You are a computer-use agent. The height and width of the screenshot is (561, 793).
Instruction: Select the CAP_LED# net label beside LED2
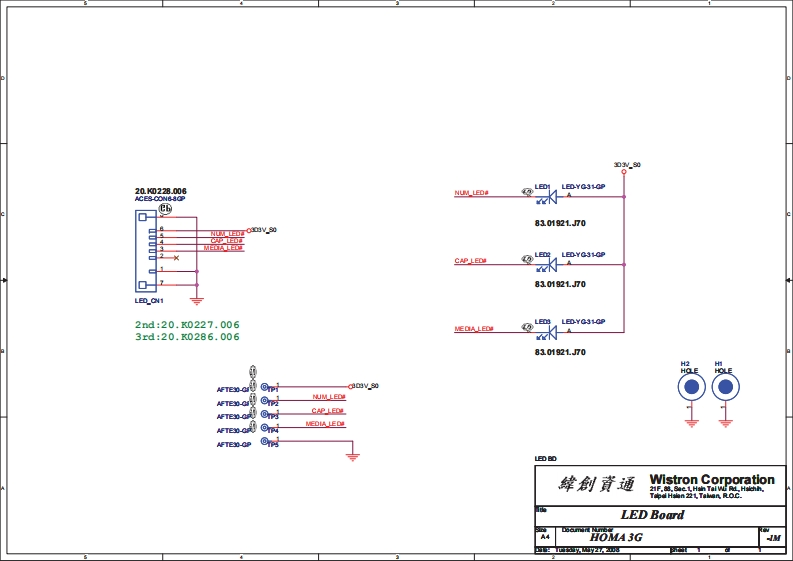tap(470, 261)
